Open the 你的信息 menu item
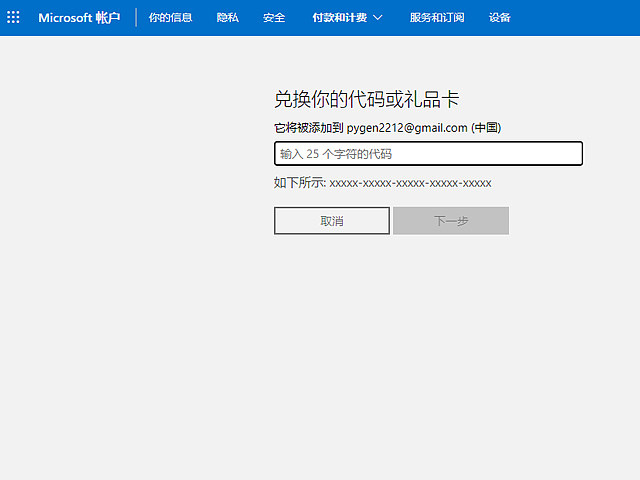640x480 pixels. (170, 18)
